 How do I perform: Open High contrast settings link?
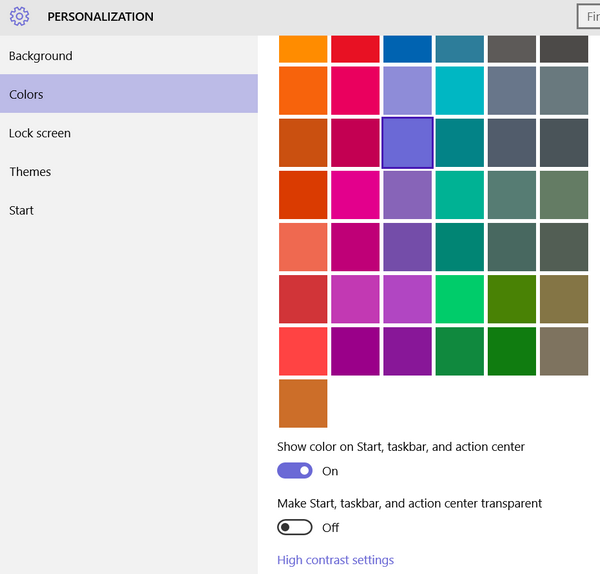[335, 560]
